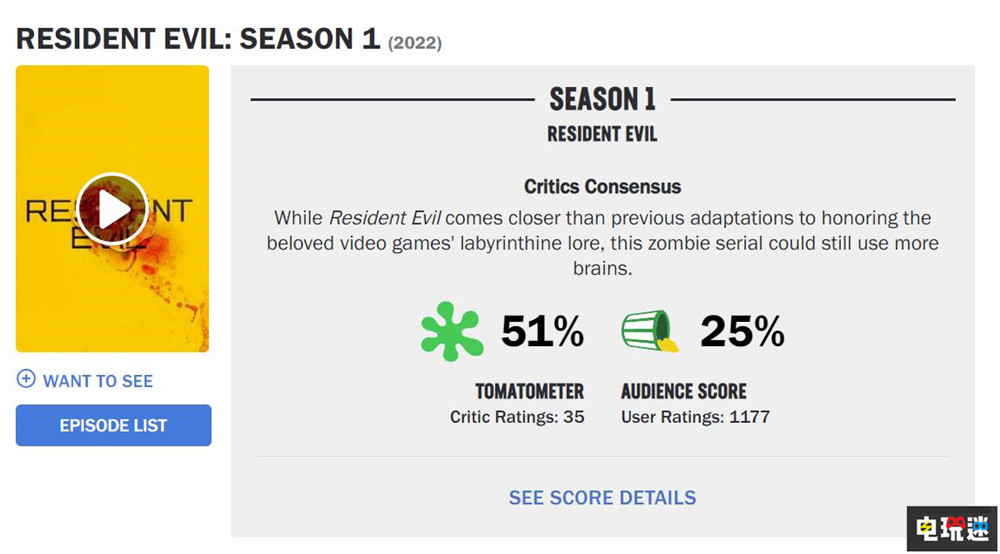Click Critic Ratings: 35 count
The width and height of the screenshot is (1000, 554).
tap(517, 416)
